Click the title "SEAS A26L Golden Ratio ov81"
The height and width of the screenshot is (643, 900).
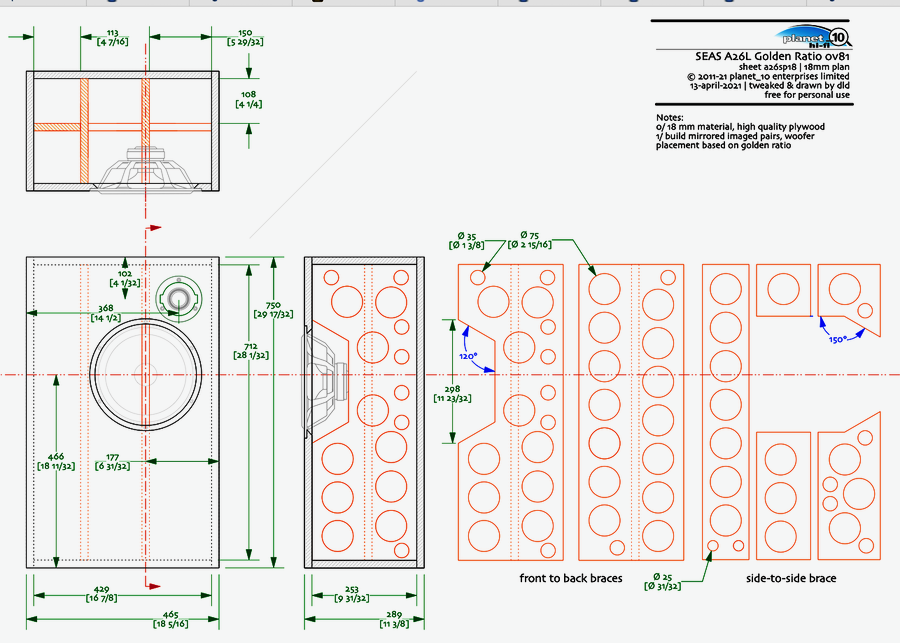tap(772, 56)
